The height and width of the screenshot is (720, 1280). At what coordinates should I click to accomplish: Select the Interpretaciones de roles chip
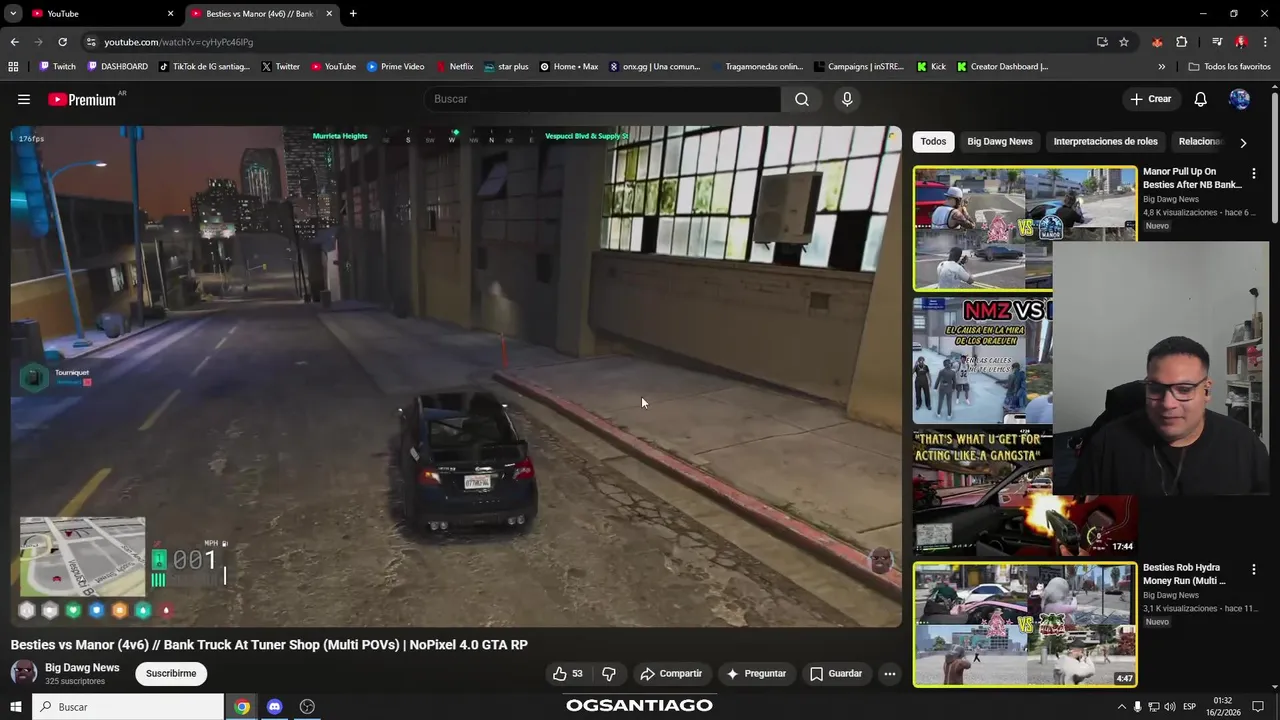[x=1105, y=142]
